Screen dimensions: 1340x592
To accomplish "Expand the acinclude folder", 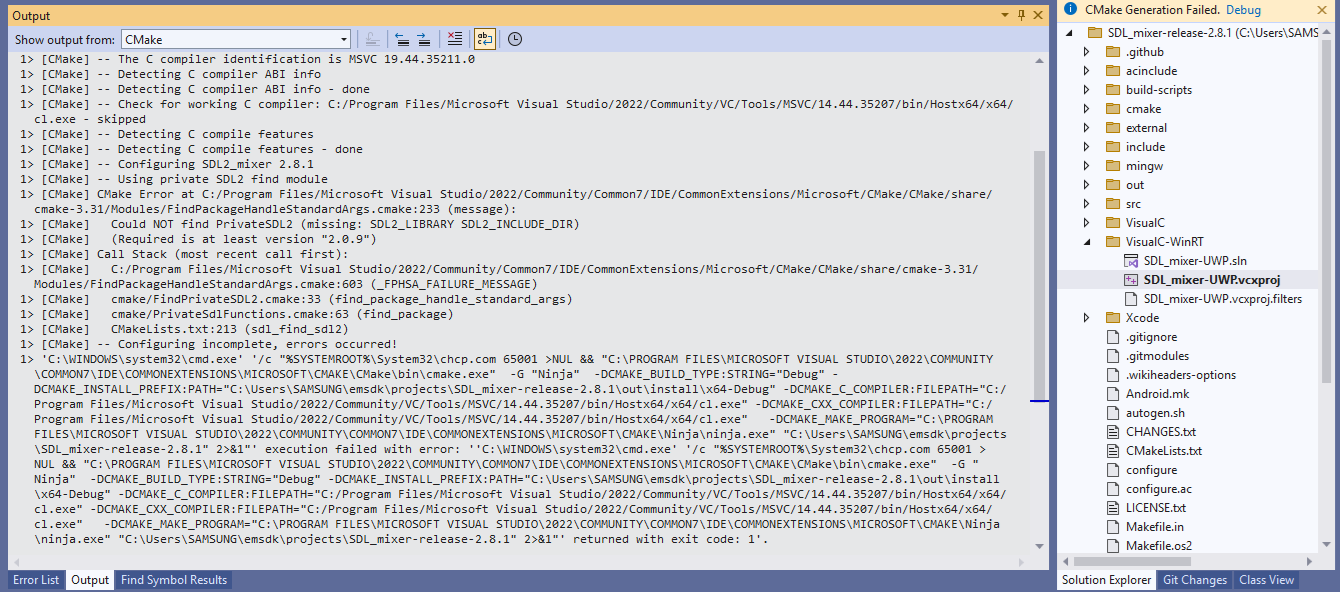I will 1087,71.
